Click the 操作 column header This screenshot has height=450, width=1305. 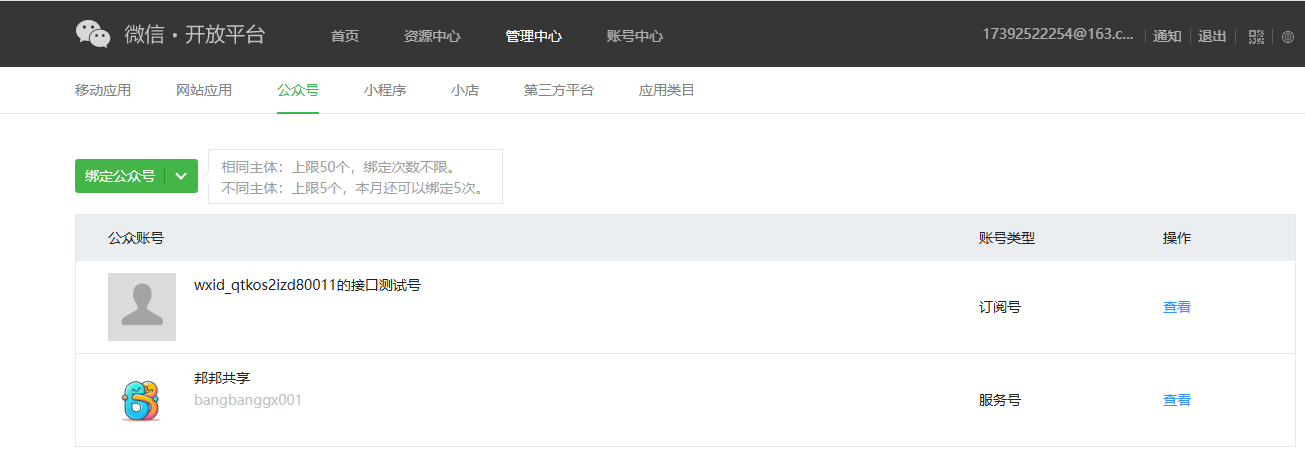[x=1177, y=238]
